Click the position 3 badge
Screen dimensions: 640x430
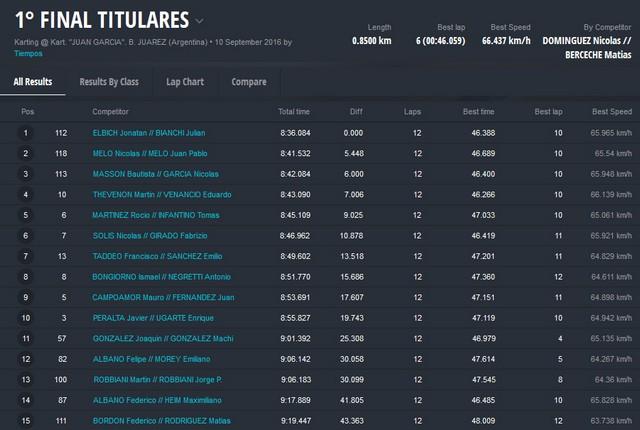26,174
